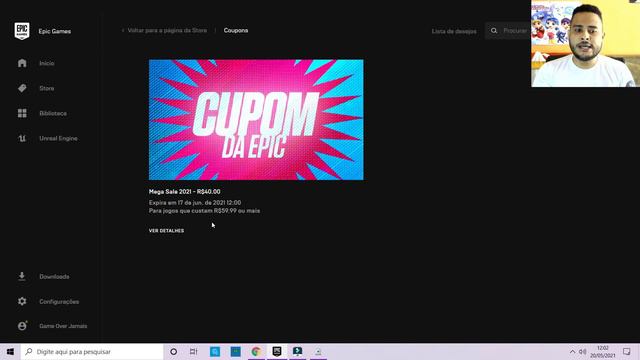
Task: Click the Início home icon
Action: click(x=22, y=63)
